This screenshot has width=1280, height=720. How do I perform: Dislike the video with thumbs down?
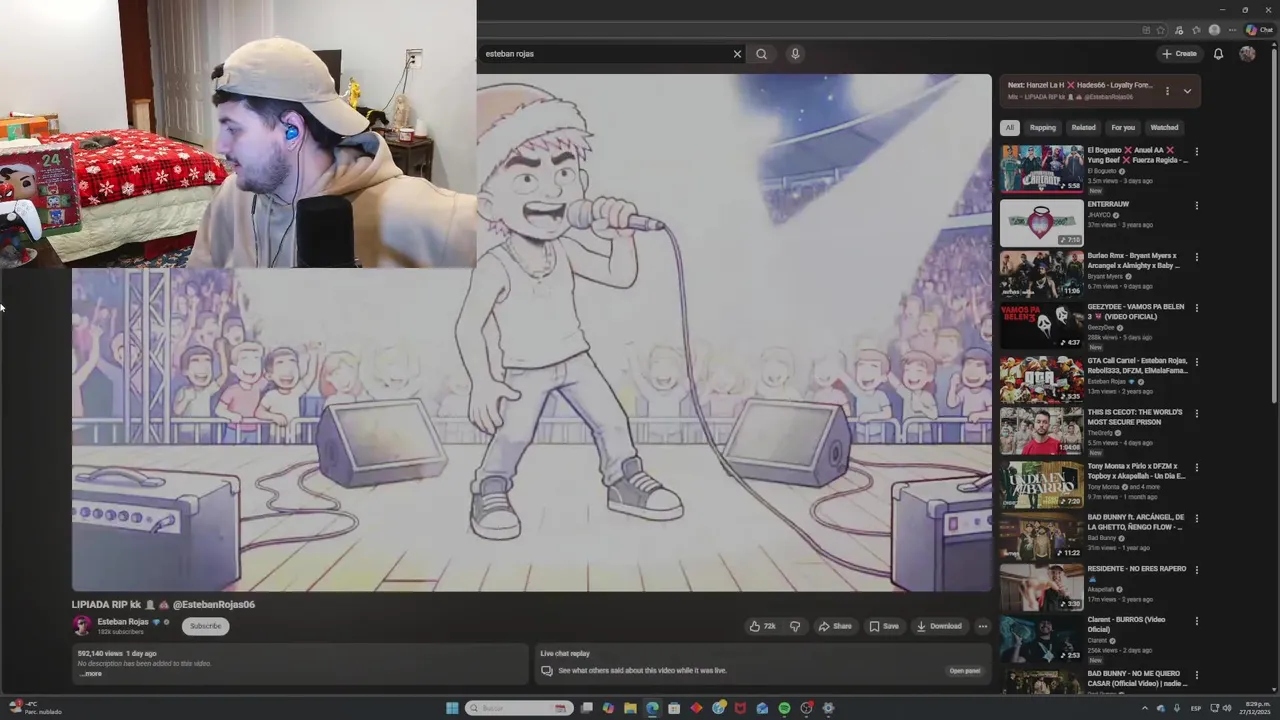[795, 626]
